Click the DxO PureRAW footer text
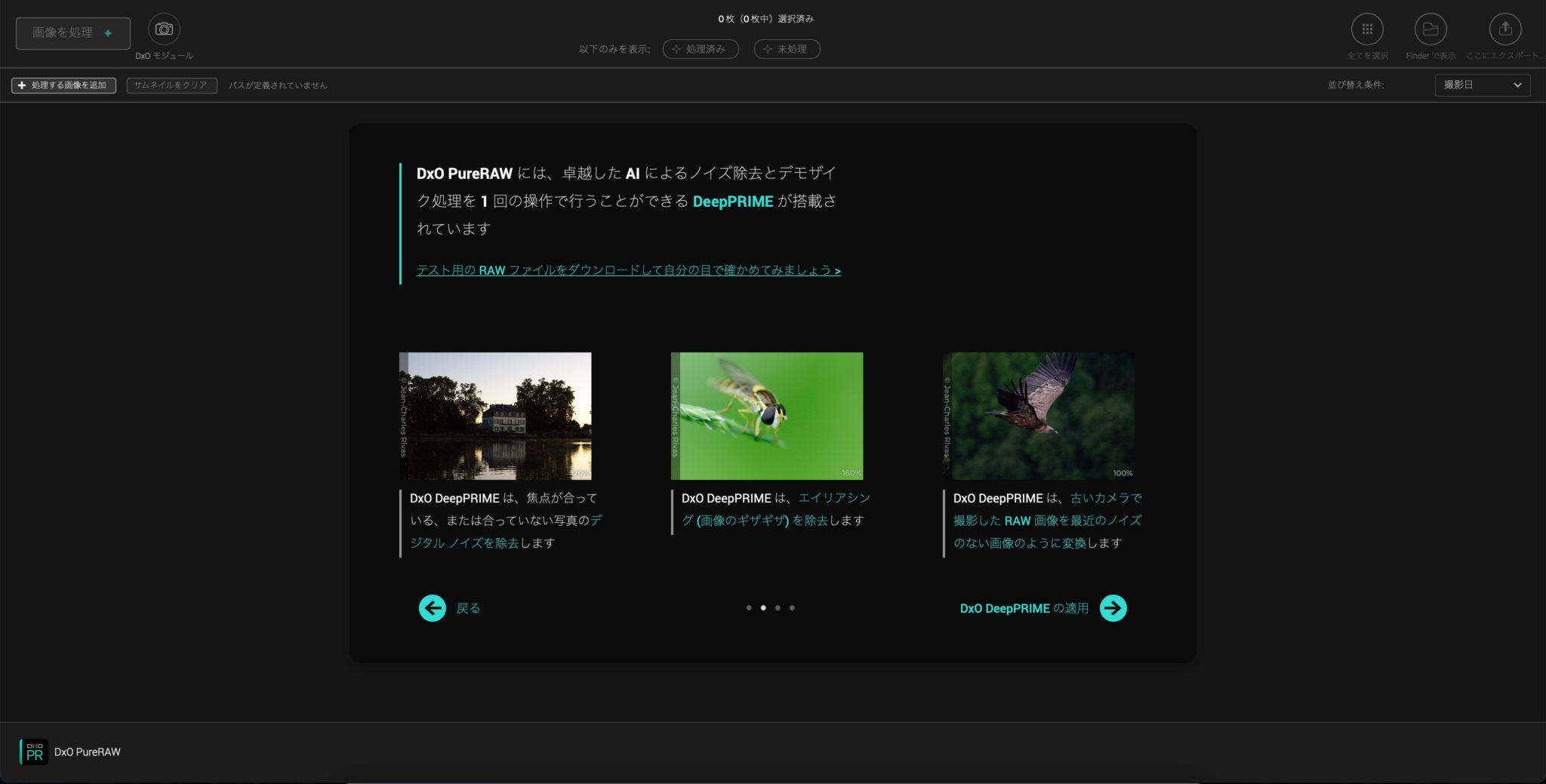1546x784 pixels. 88,752
